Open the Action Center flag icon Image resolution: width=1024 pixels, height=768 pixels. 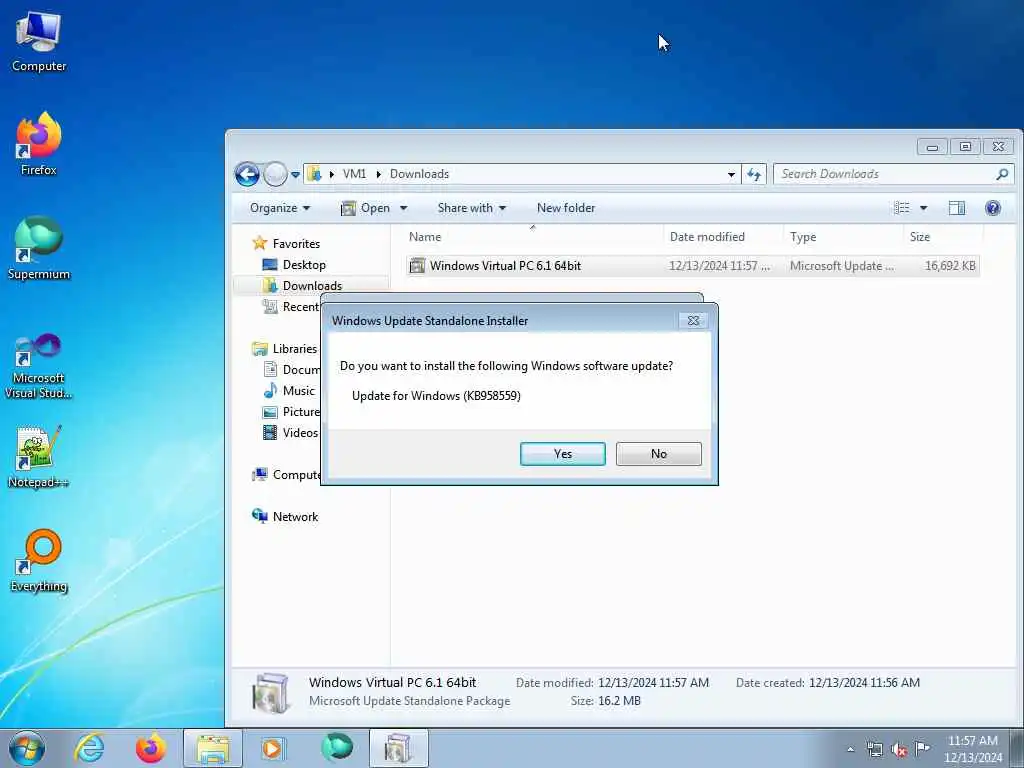tap(922, 748)
